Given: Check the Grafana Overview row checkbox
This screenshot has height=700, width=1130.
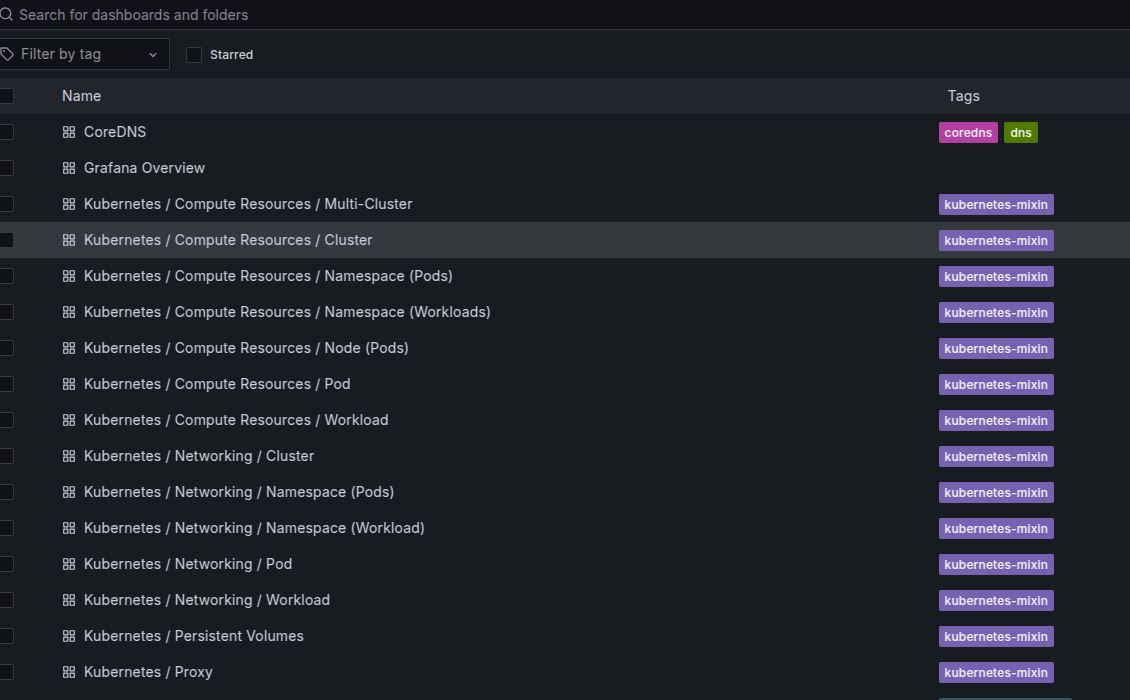Looking at the screenshot, I should click(x=6, y=168).
